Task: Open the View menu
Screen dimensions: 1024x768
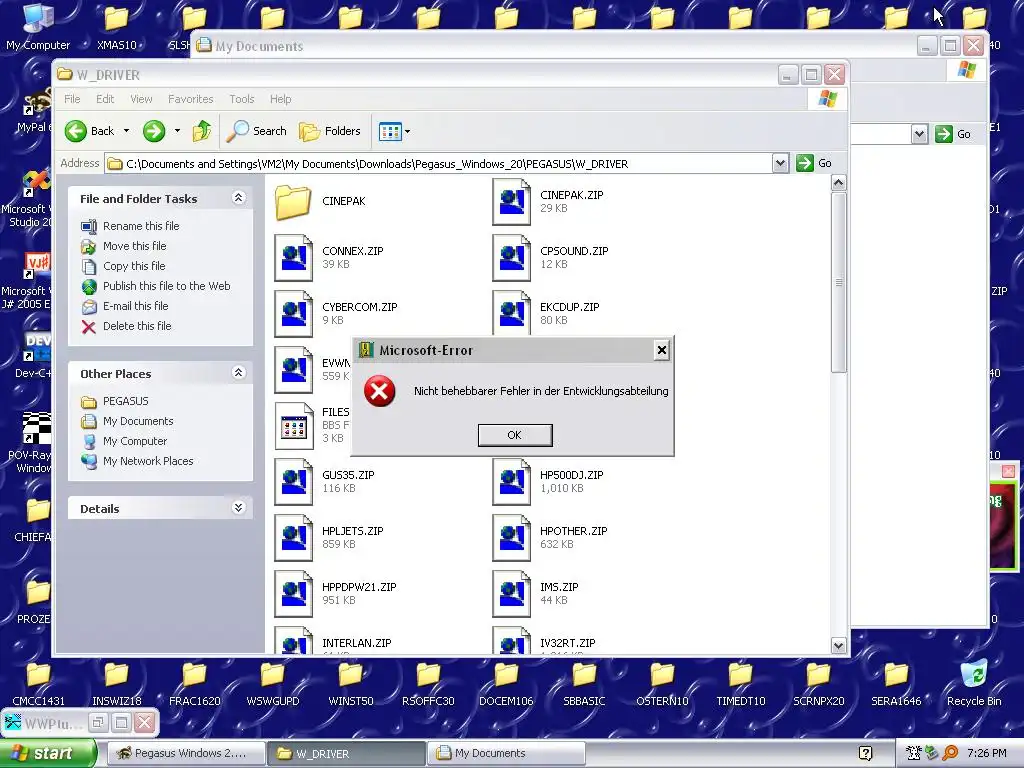Action: [141, 99]
